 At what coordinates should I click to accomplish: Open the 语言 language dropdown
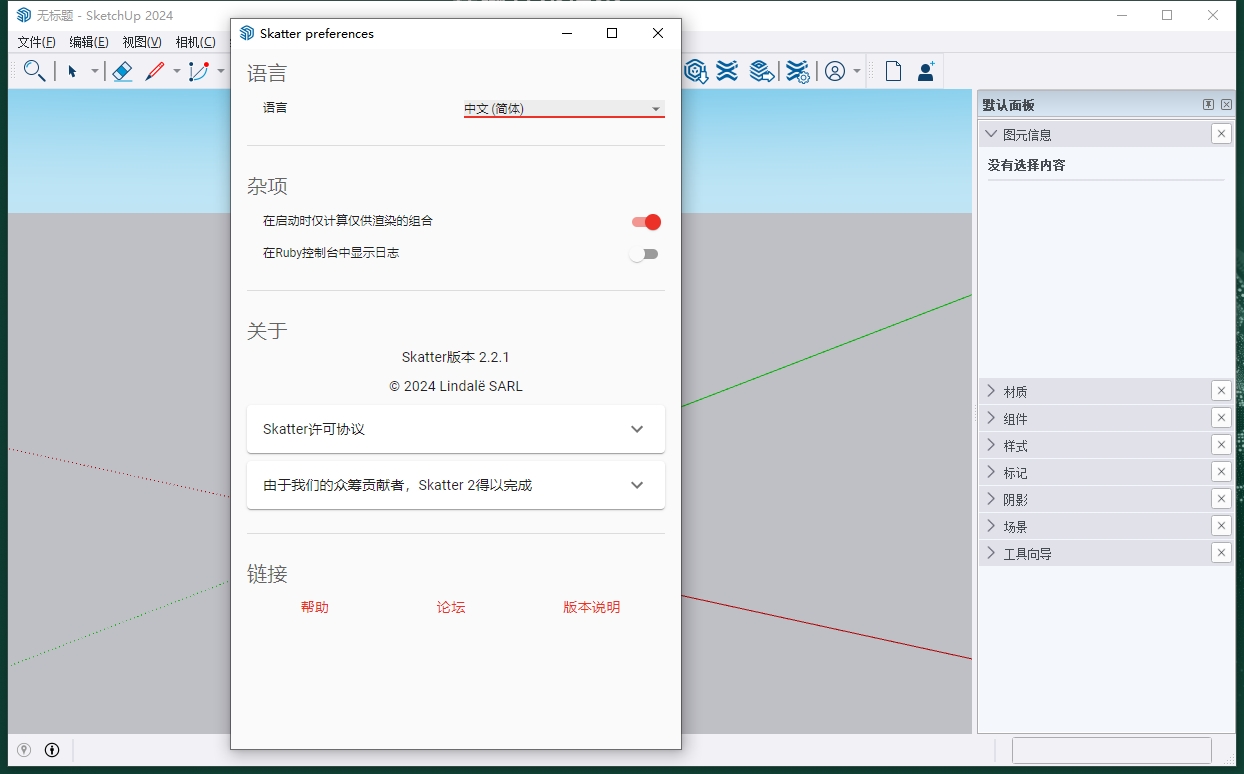pyautogui.click(x=563, y=109)
